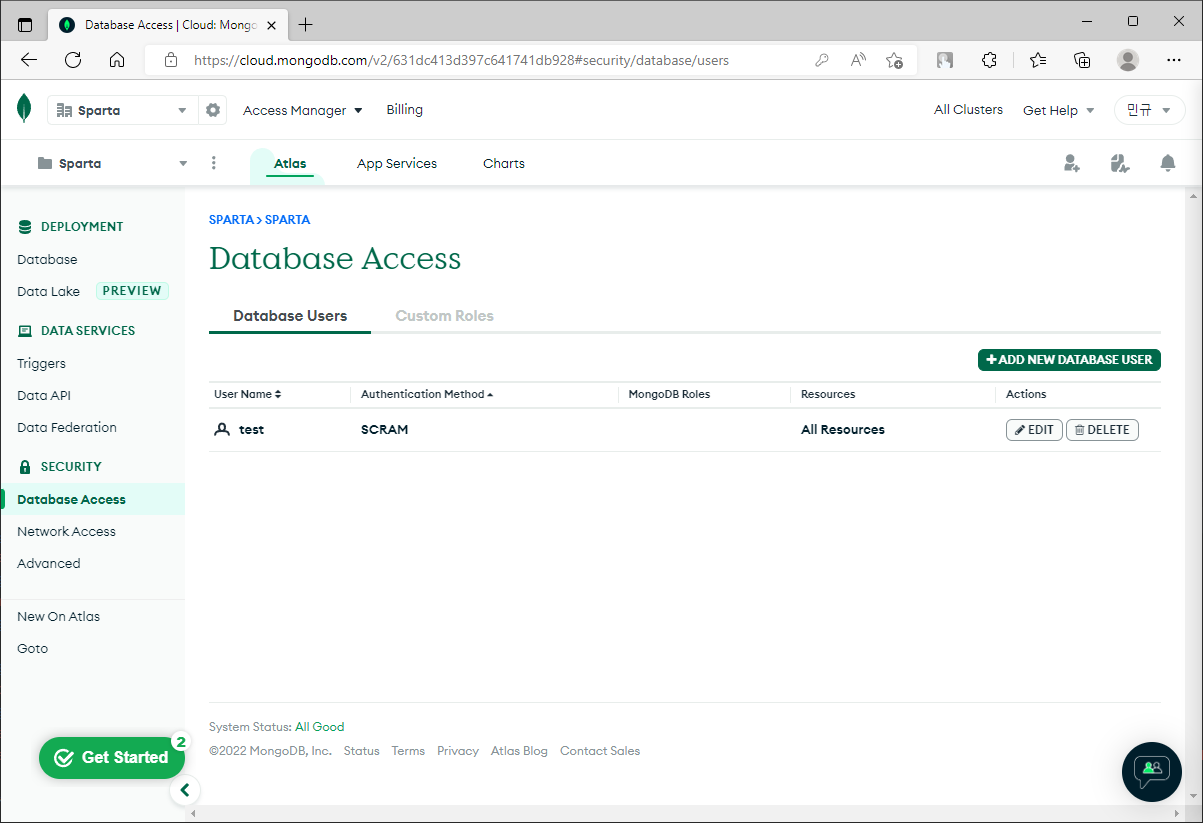Open the alerts bell icon
This screenshot has width=1203, height=823.
point(1168,163)
